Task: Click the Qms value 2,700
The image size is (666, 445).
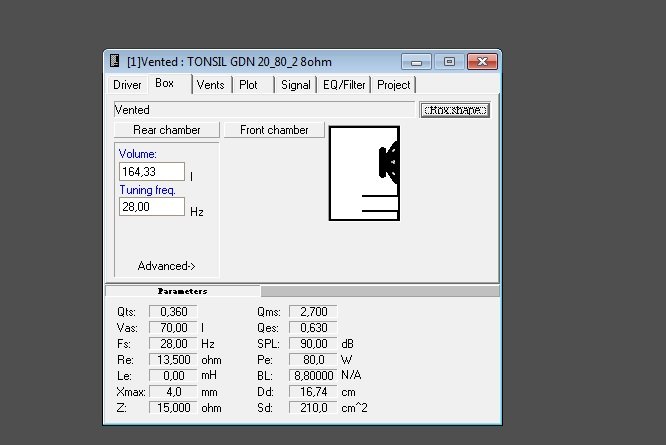Action: (x=313, y=312)
